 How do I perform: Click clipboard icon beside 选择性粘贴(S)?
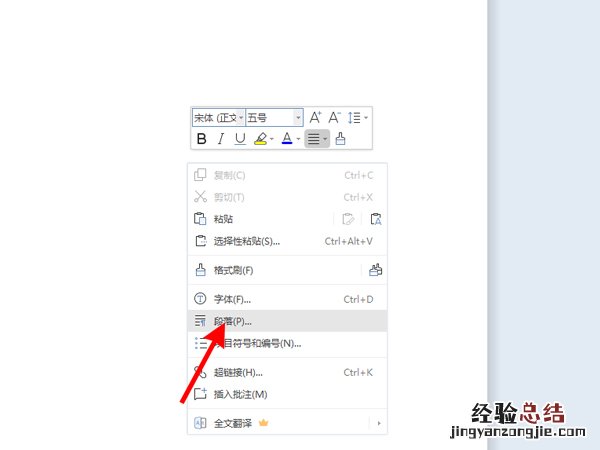201,241
